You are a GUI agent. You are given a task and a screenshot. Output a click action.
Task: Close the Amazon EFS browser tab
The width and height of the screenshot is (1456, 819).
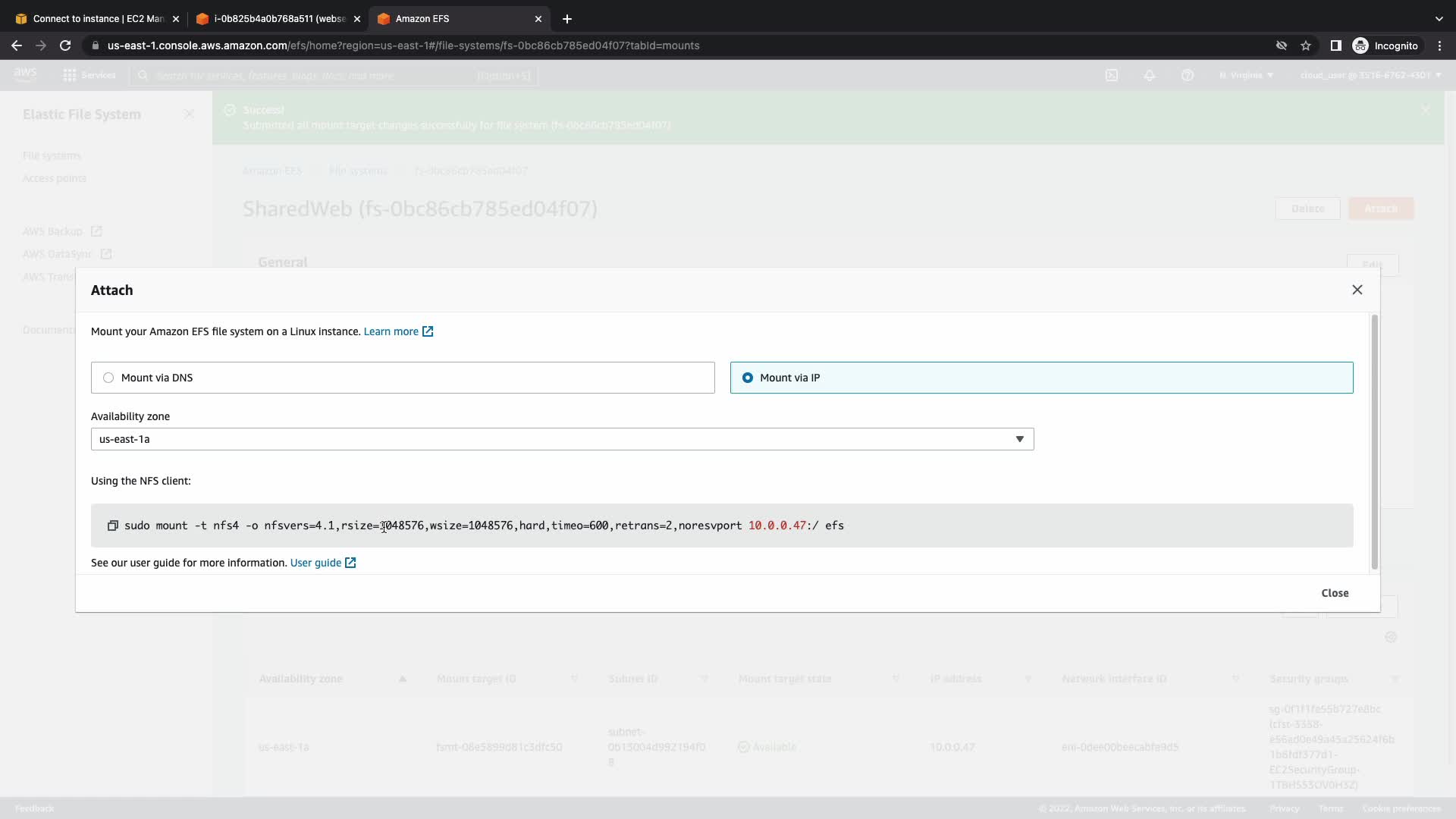click(x=538, y=18)
